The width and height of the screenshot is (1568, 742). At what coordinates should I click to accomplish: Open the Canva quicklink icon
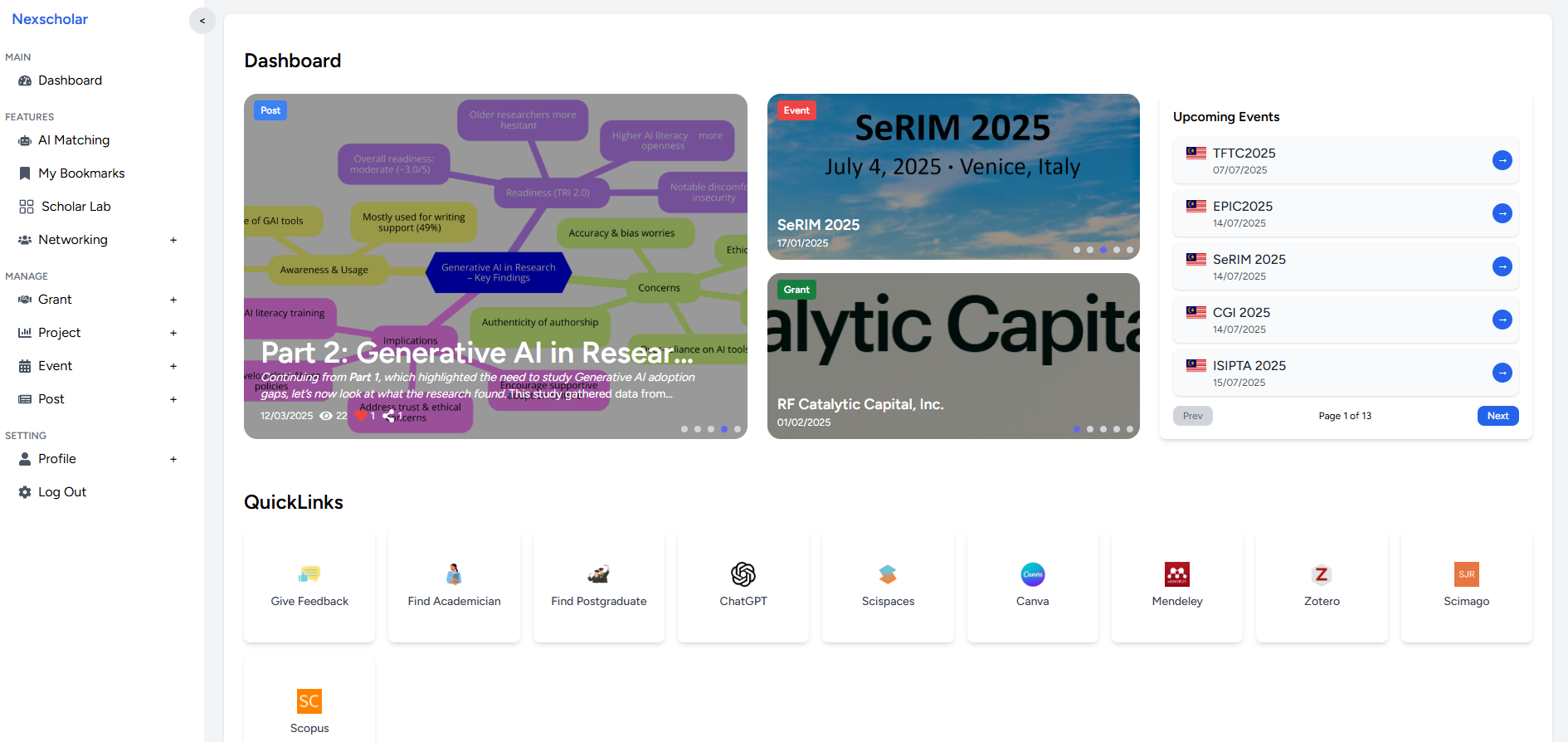(1032, 574)
